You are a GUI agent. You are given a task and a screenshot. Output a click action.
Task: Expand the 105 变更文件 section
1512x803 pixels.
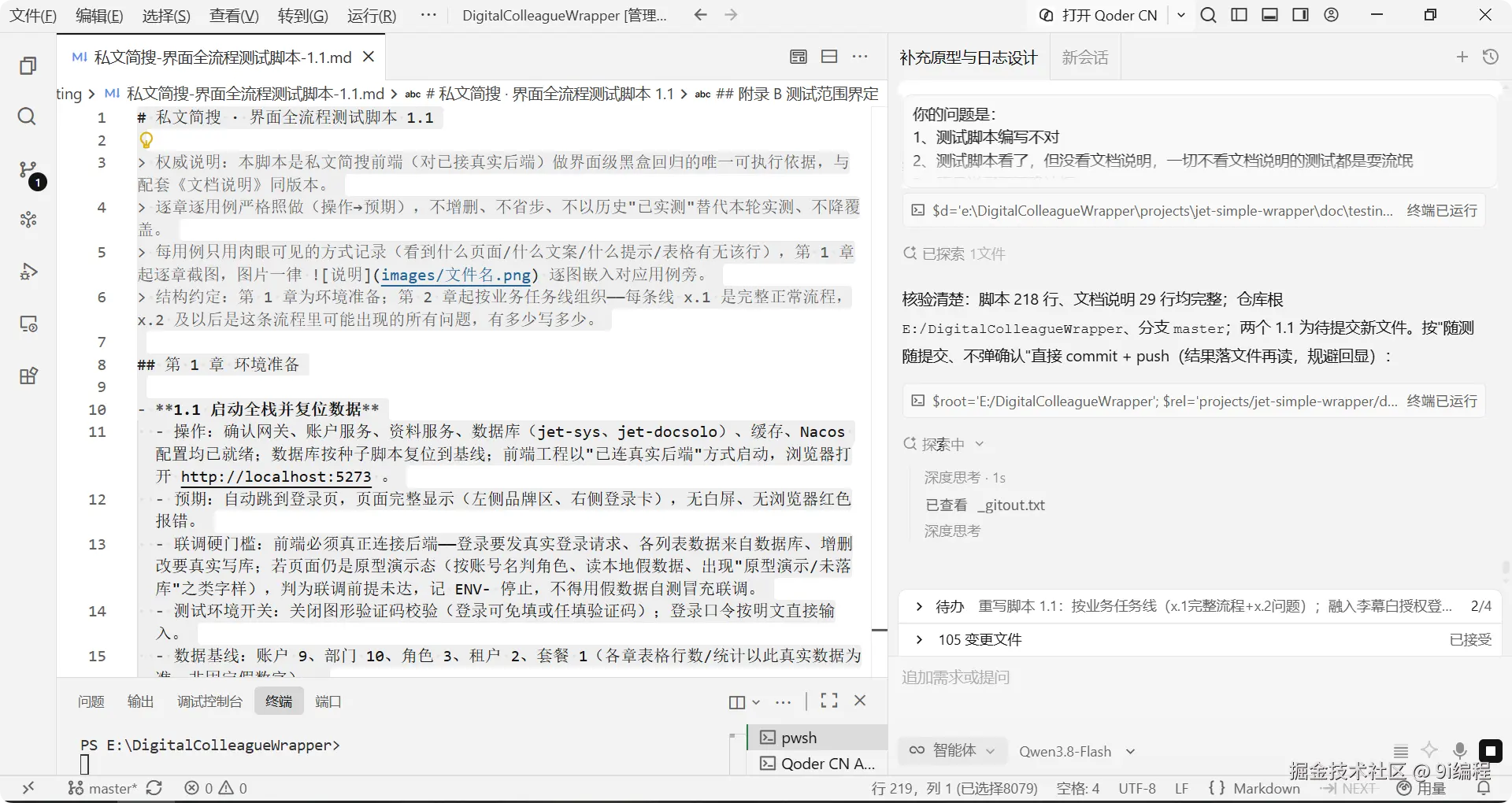tap(1200, 639)
